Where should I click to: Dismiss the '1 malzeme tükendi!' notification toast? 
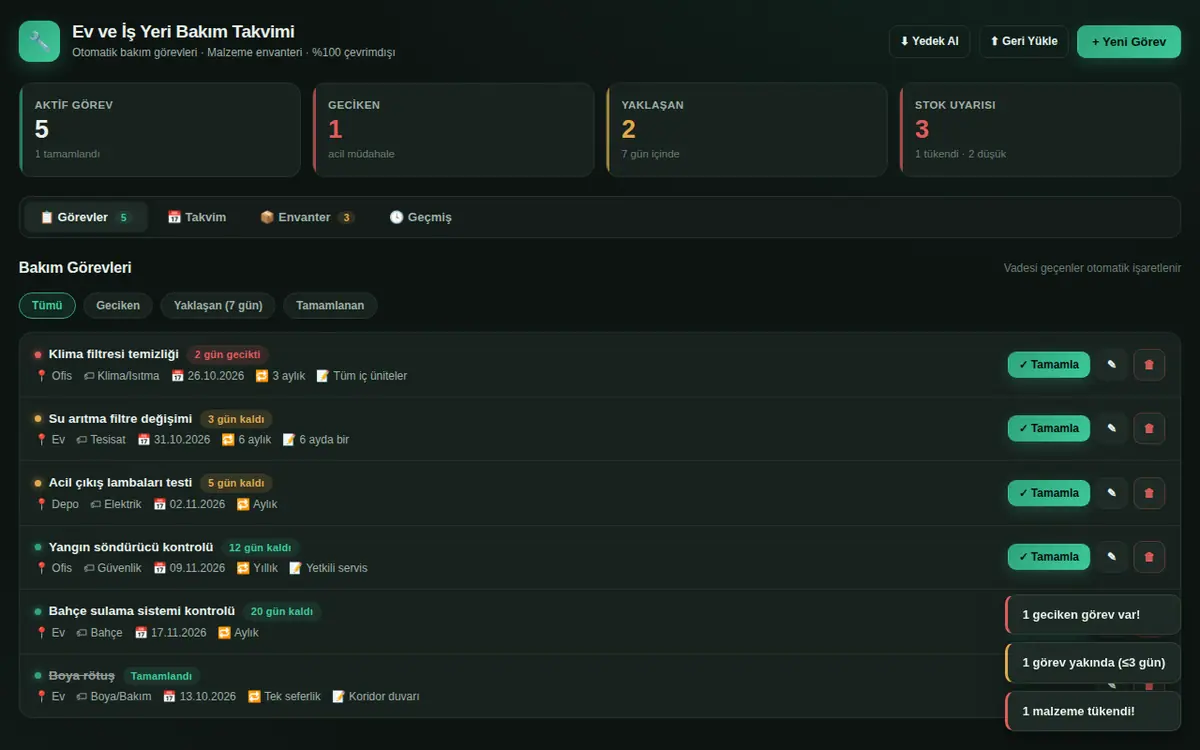(1093, 711)
